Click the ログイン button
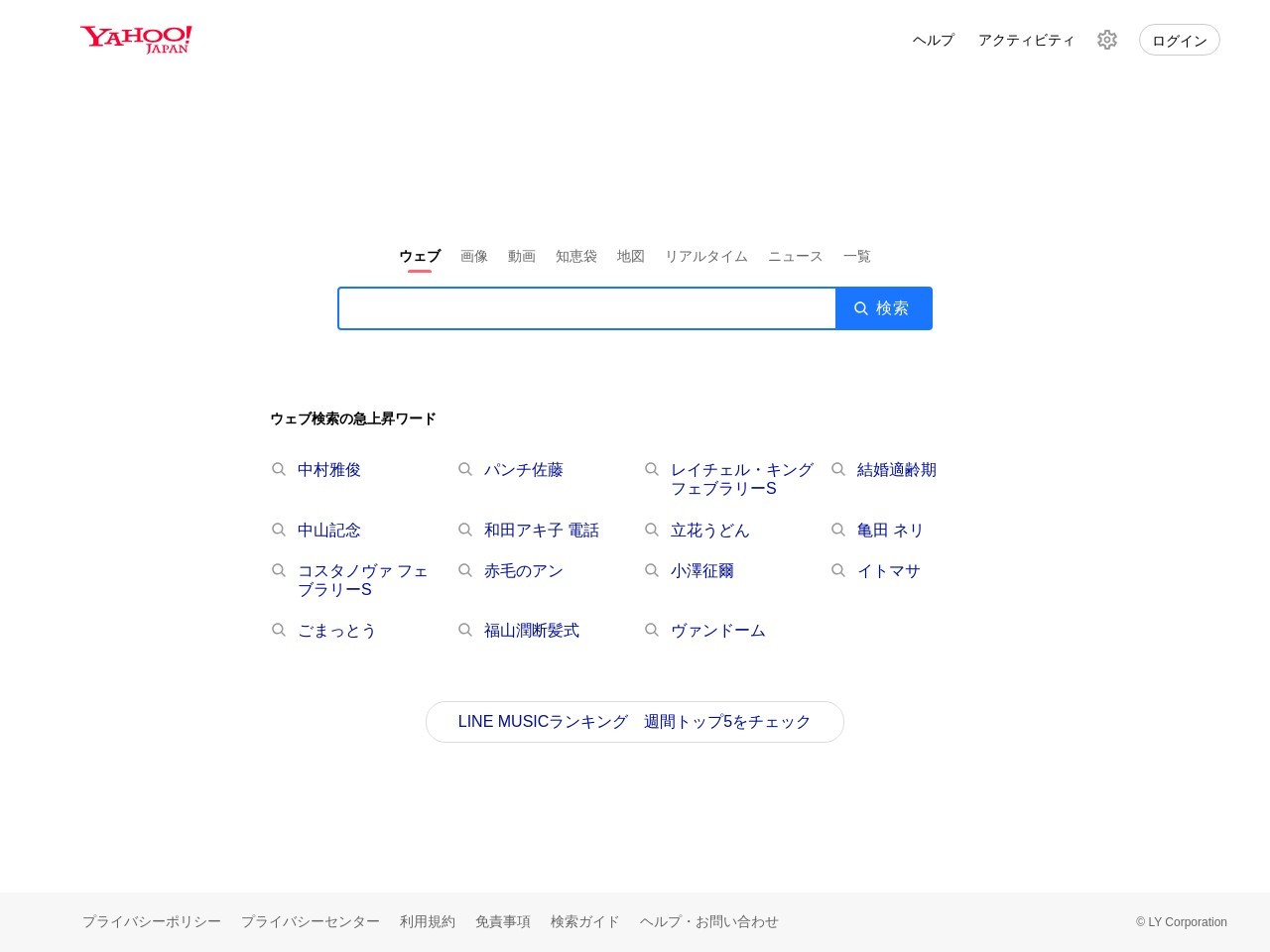Viewport: 1270px width, 952px height. pyautogui.click(x=1180, y=40)
